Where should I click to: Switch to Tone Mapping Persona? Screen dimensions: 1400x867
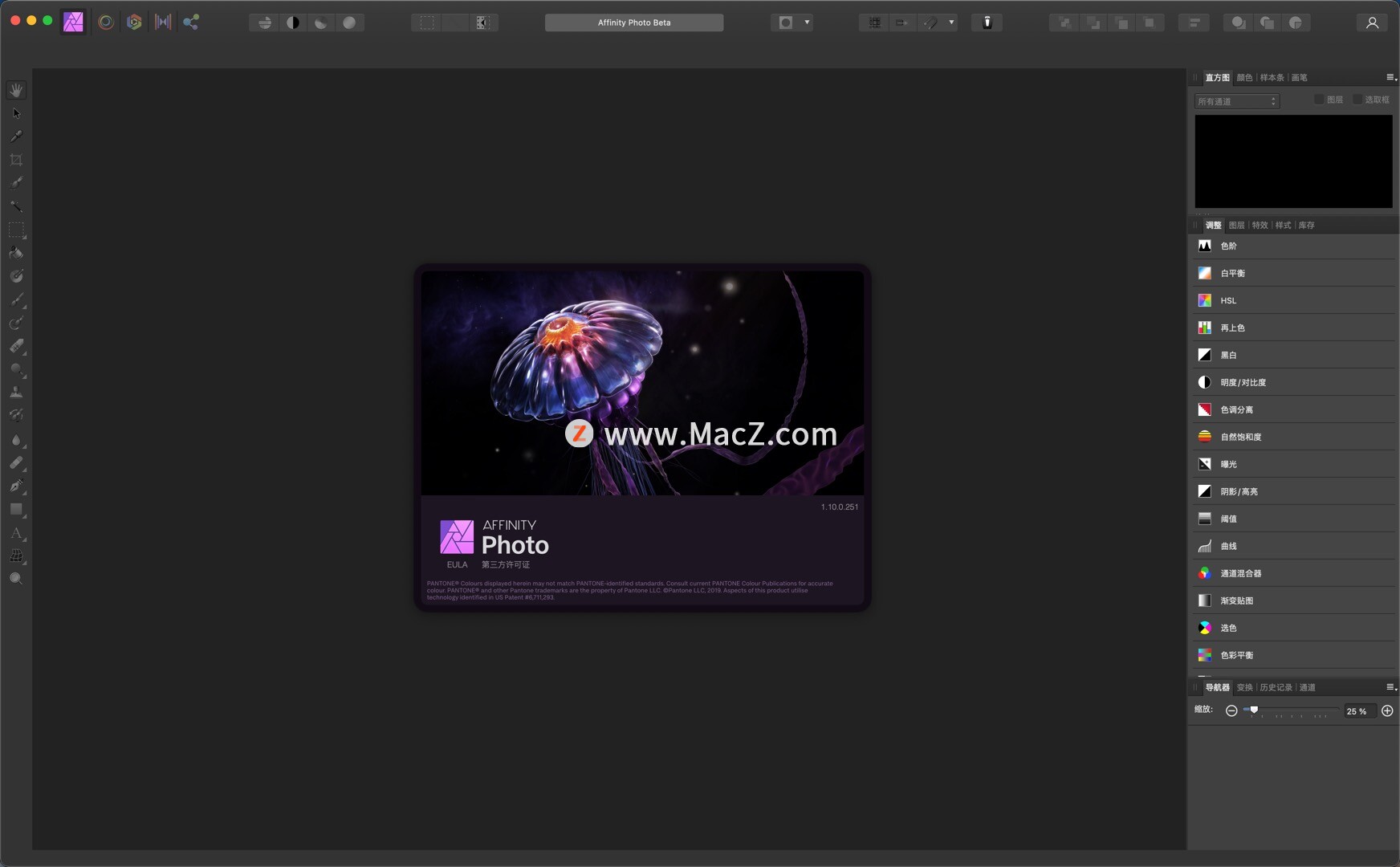click(x=163, y=22)
